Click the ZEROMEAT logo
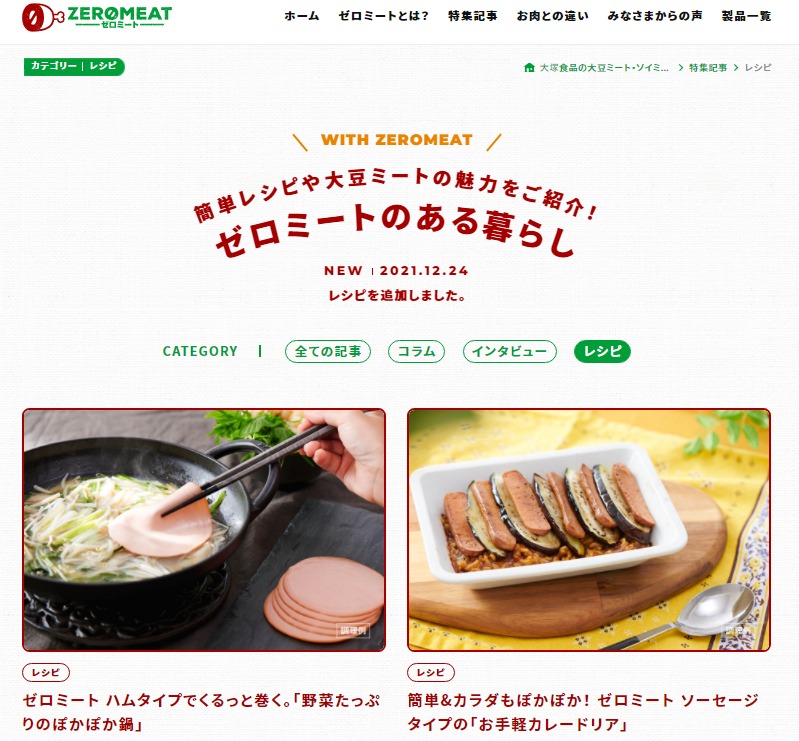This screenshot has width=799, height=741. [x=97, y=17]
